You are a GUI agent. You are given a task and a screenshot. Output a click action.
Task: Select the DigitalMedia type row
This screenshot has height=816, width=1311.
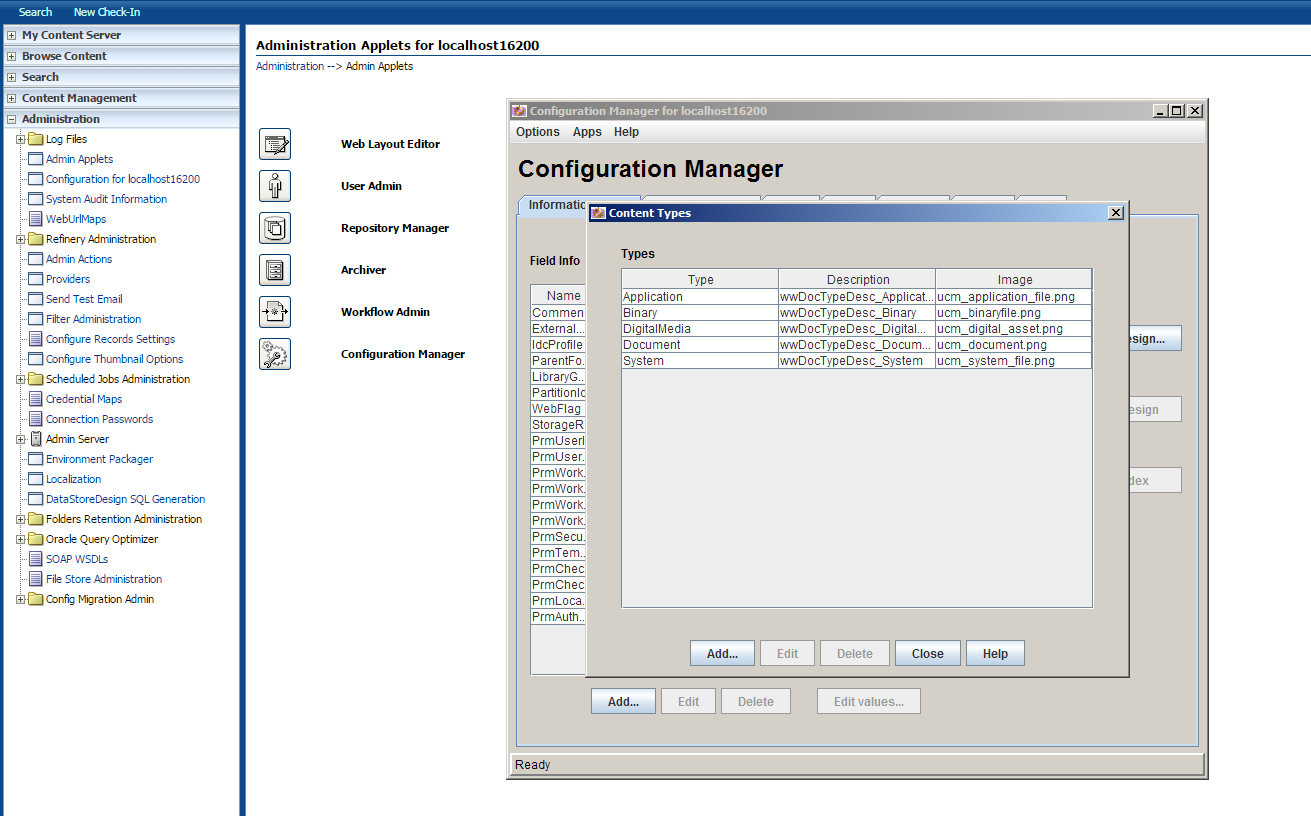[856, 329]
